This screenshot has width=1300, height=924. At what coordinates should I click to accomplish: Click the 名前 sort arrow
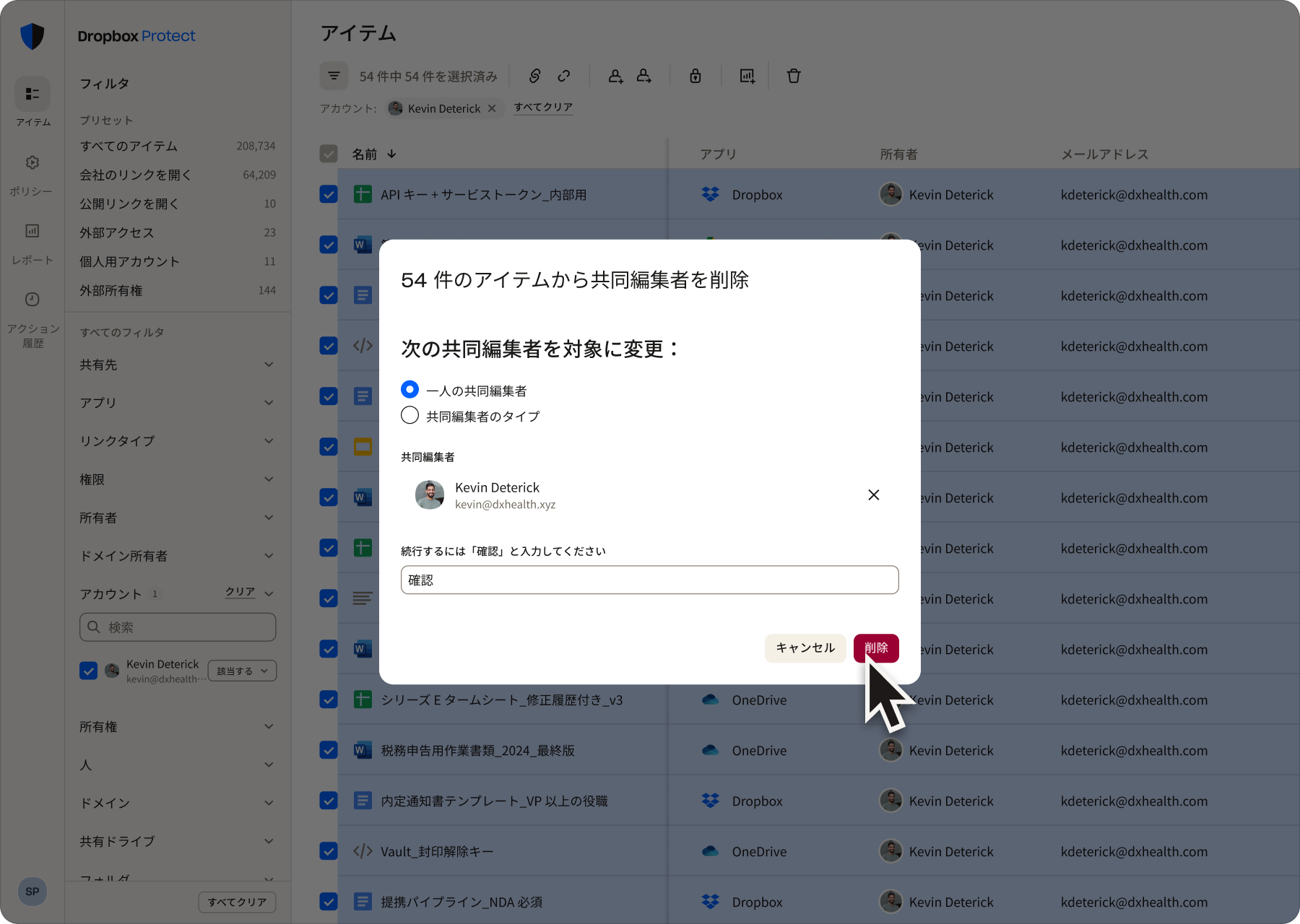pyautogui.click(x=391, y=154)
